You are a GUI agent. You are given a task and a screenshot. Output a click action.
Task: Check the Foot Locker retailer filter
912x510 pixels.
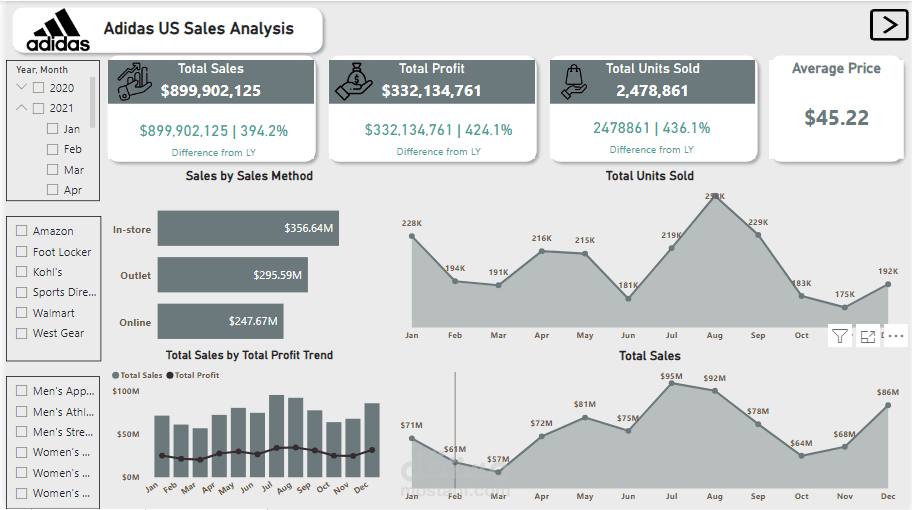pos(22,251)
